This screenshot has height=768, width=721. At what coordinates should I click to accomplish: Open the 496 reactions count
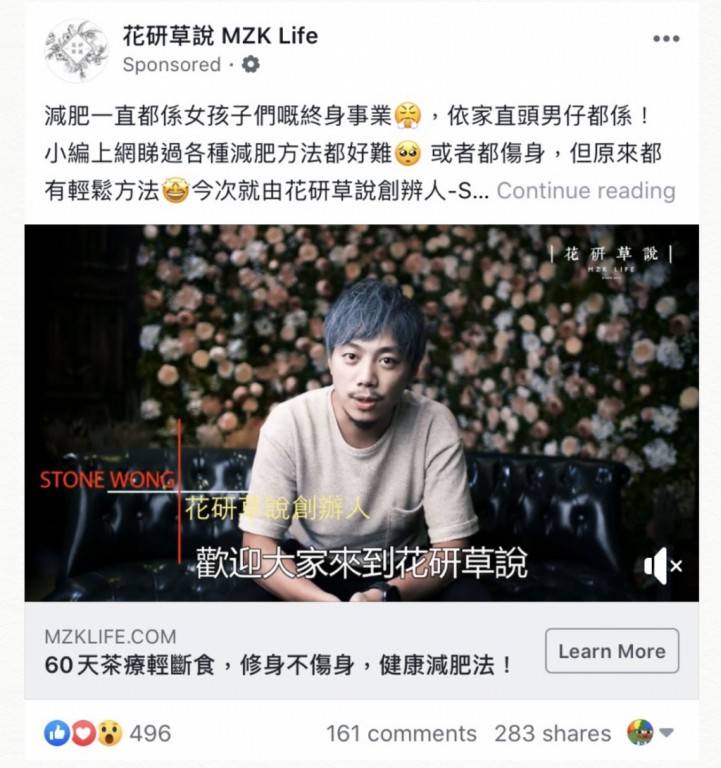[x=150, y=733]
